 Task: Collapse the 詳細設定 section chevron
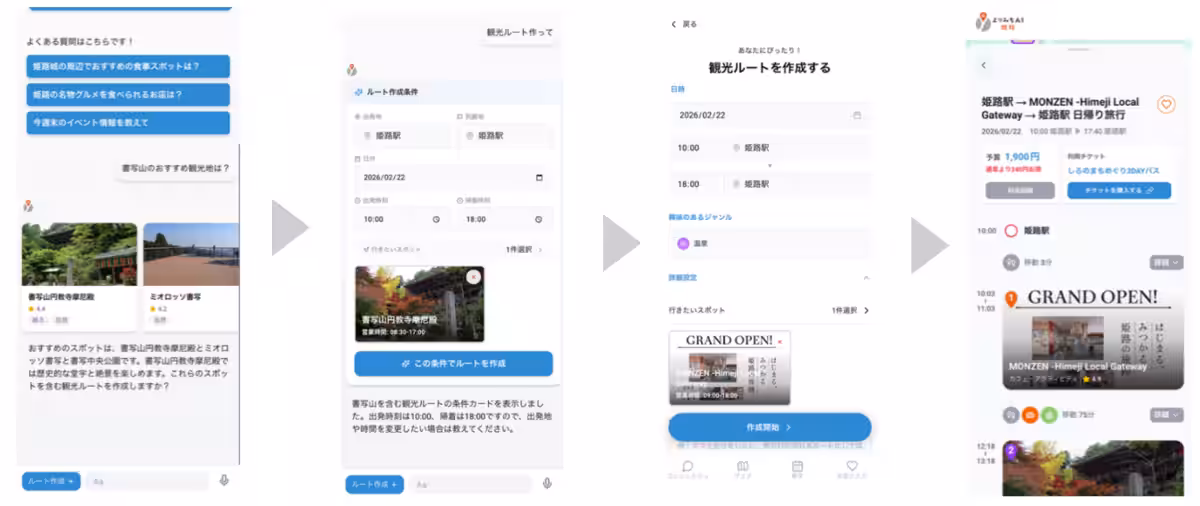[x=866, y=278]
